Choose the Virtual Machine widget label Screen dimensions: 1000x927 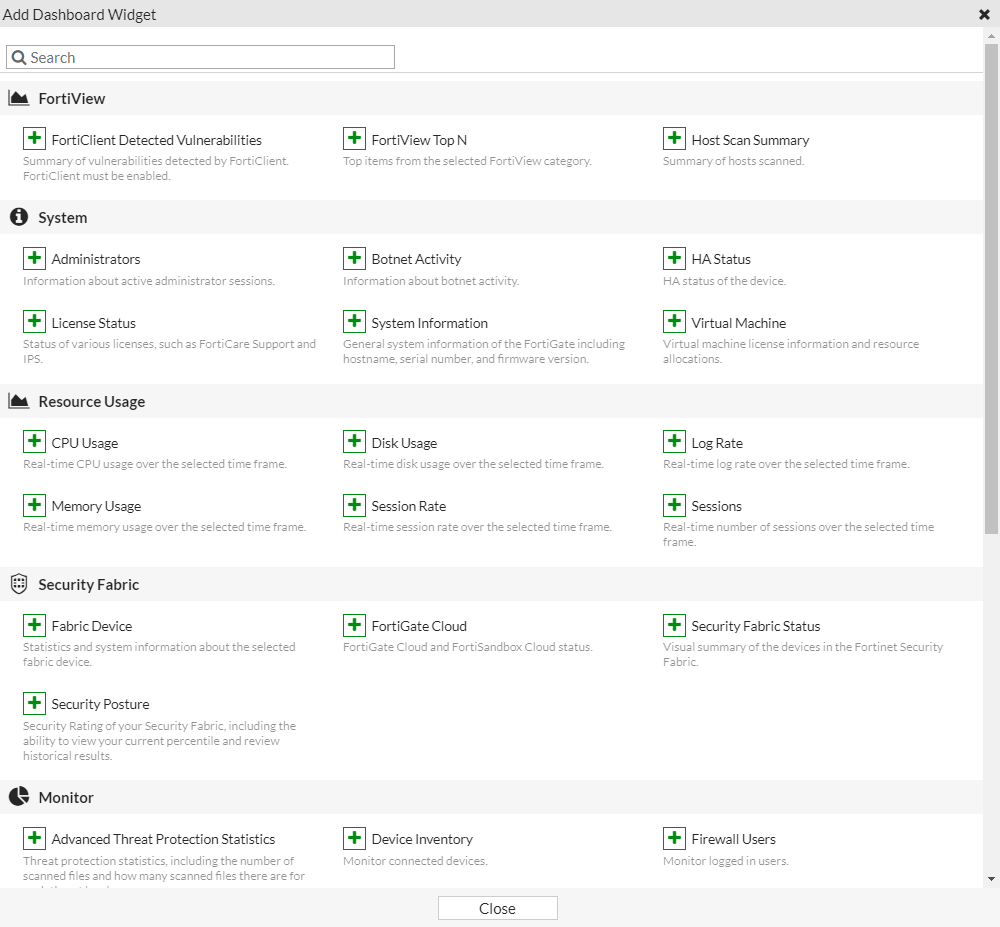pos(738,323)
